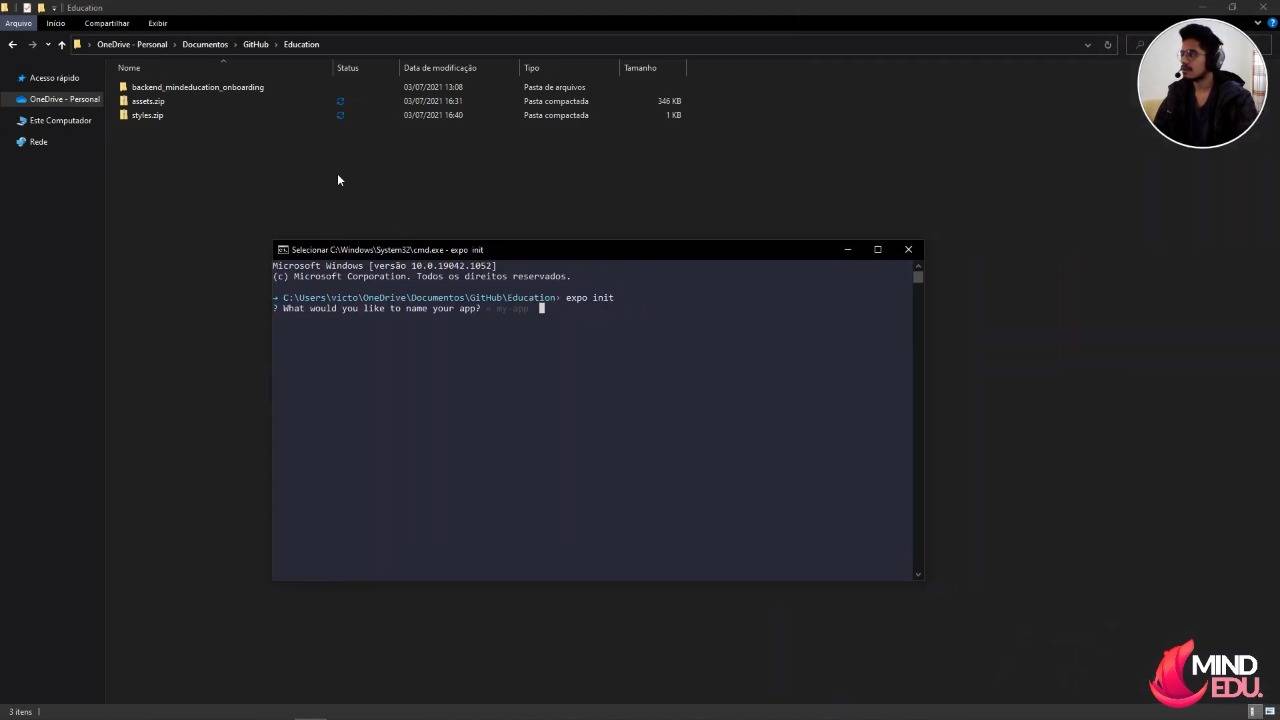
Task: Click the search magnifier in the search box
Action: tap(1140, 45)
